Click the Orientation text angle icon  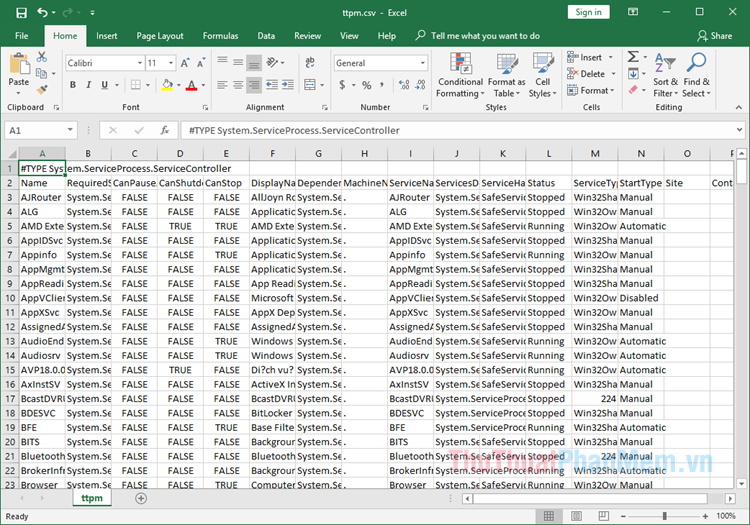tap(273, 62)
